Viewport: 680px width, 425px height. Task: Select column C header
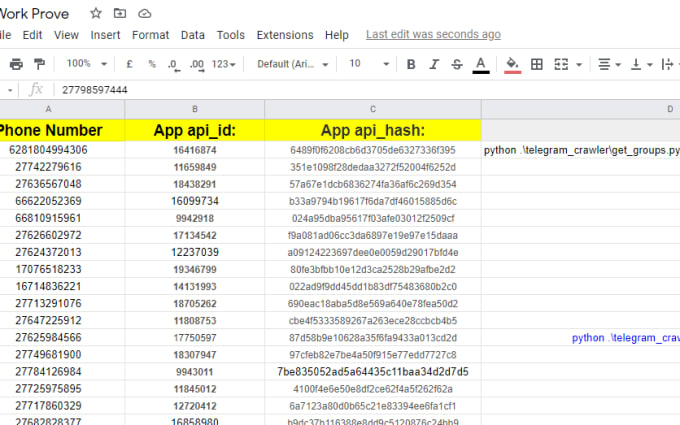point(373,109)
